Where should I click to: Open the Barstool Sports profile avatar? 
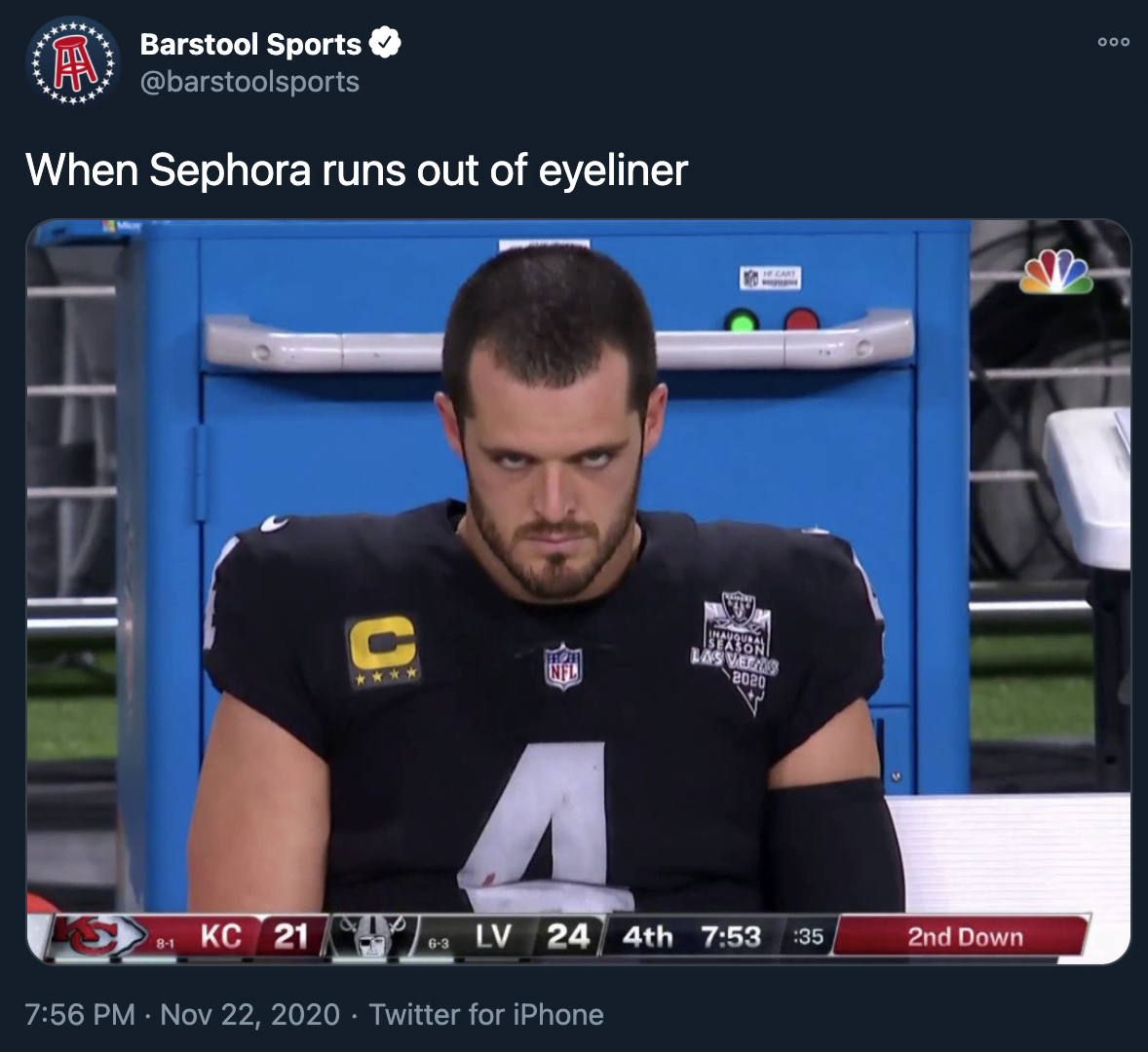[72, 62]
